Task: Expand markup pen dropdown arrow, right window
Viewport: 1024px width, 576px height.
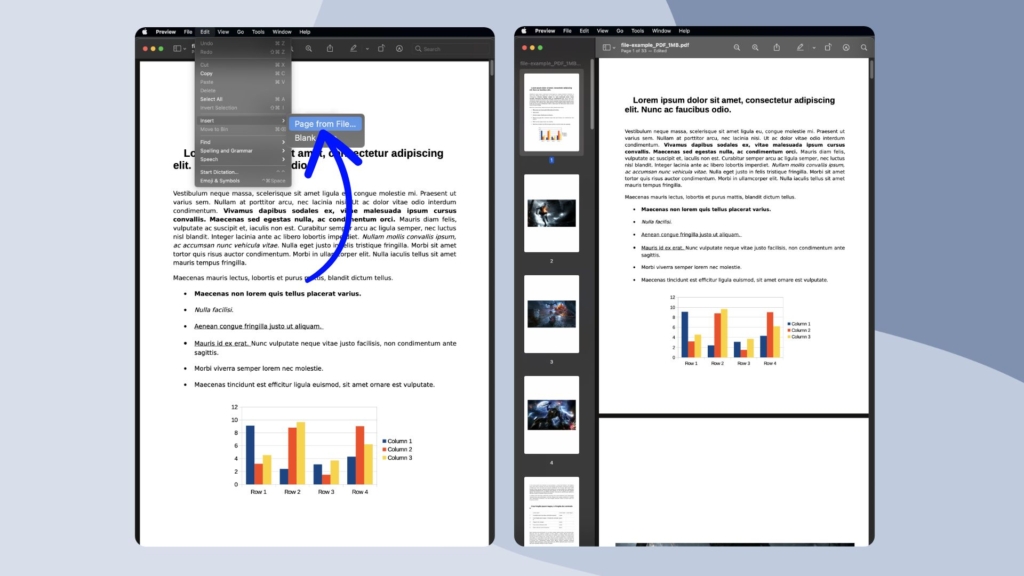Action: pos(814,48)
